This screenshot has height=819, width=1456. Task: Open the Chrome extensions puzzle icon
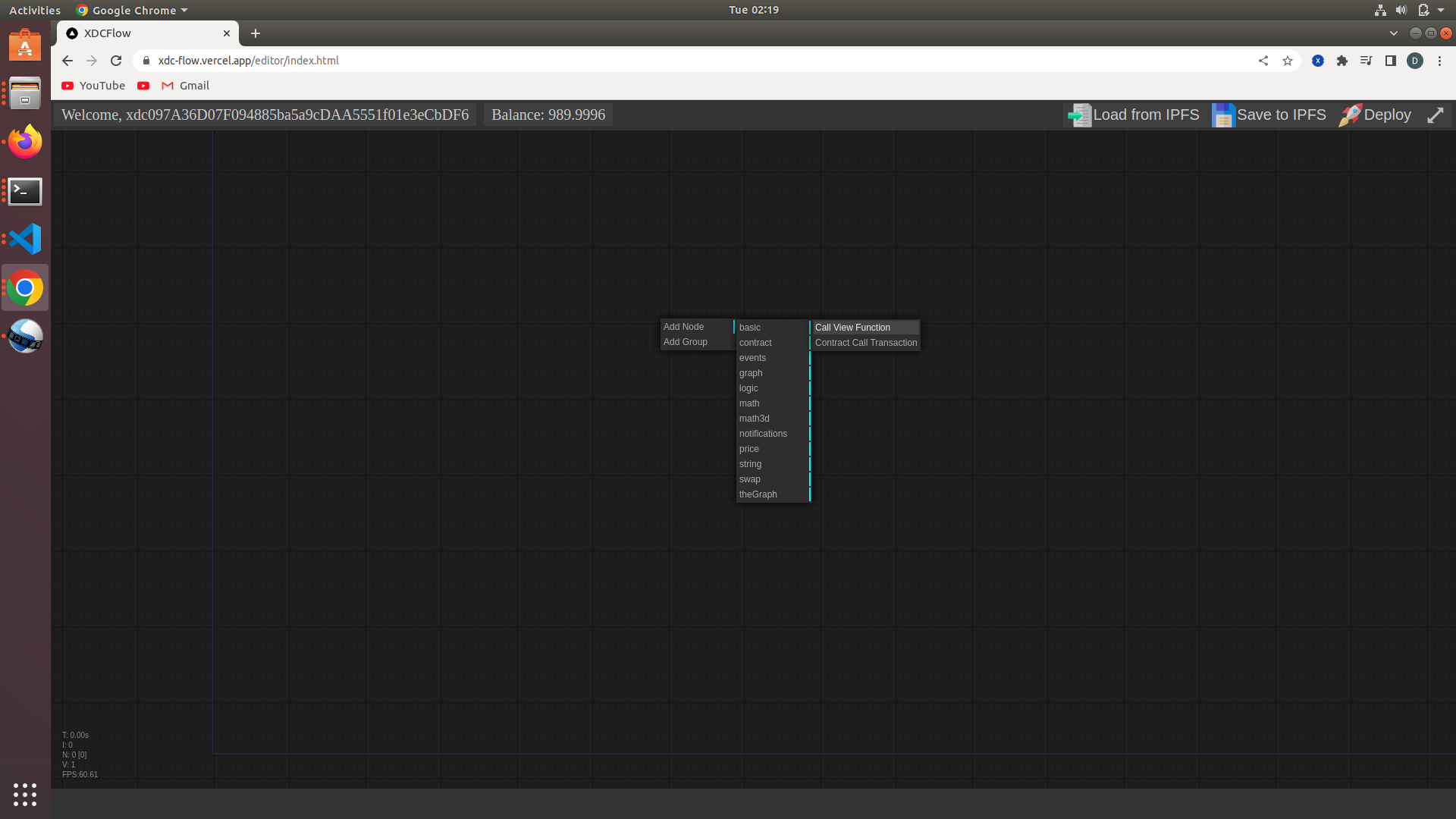tap(1342, 61)
